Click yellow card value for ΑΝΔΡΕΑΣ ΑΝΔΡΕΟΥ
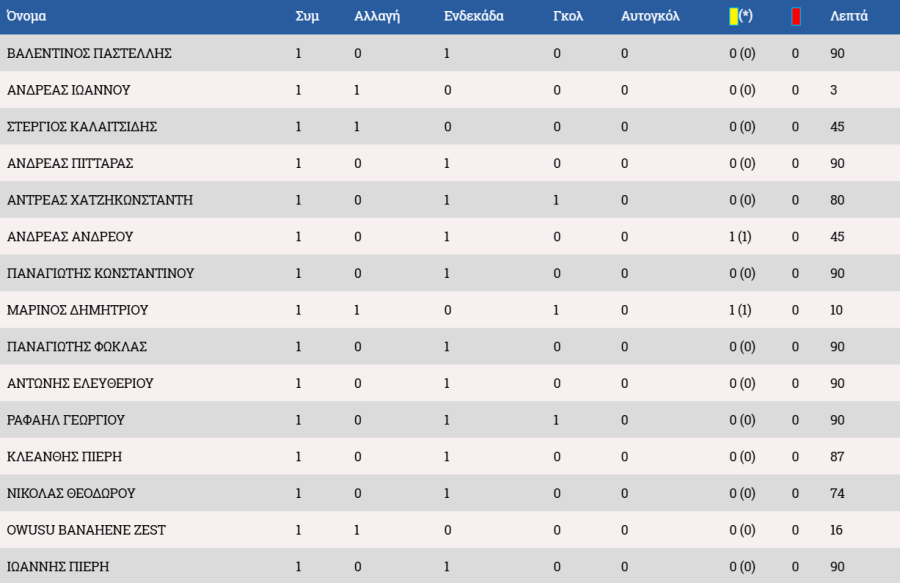The width and height of the screenshot is (900, 583). pyautogui.click(x=740, y=237)
